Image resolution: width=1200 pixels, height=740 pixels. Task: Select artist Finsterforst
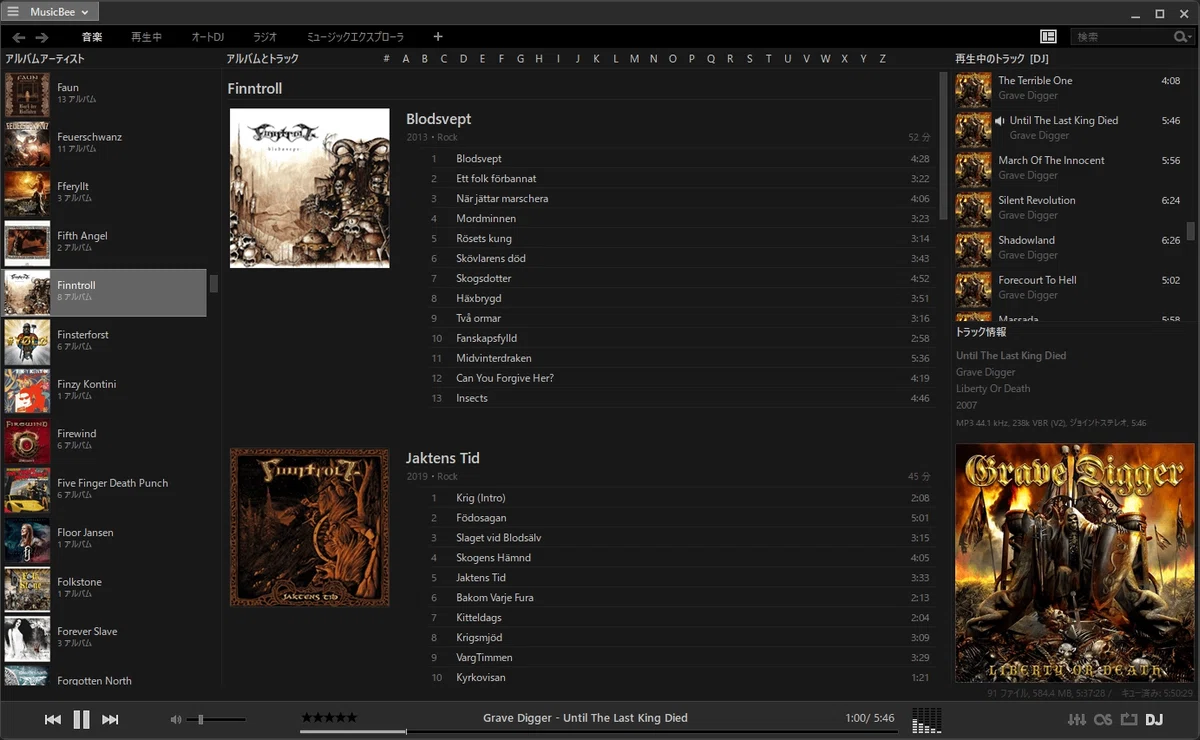tap(104, 342)
